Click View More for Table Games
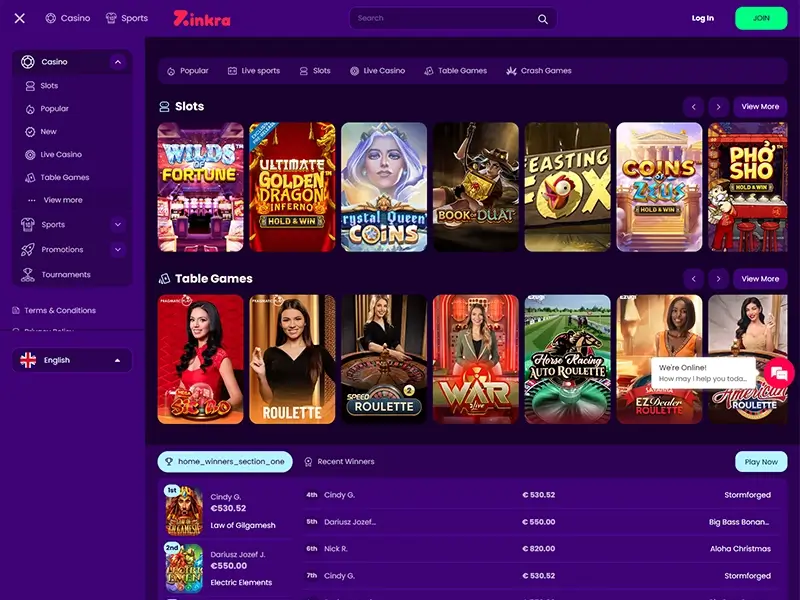Viewport: 800px width, 600px height. 760,279
